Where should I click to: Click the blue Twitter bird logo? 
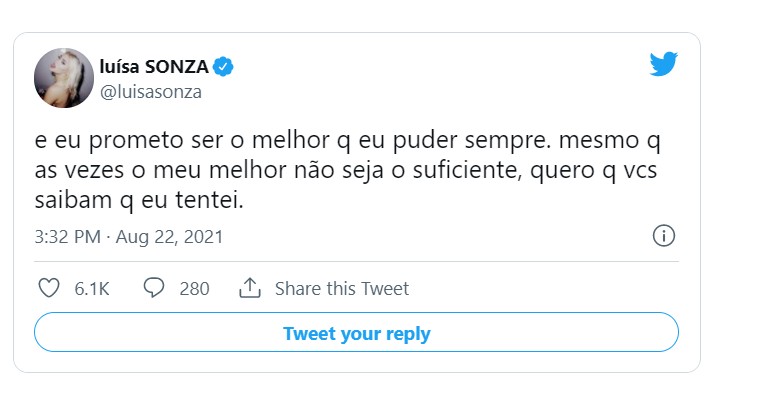point(664,64)
